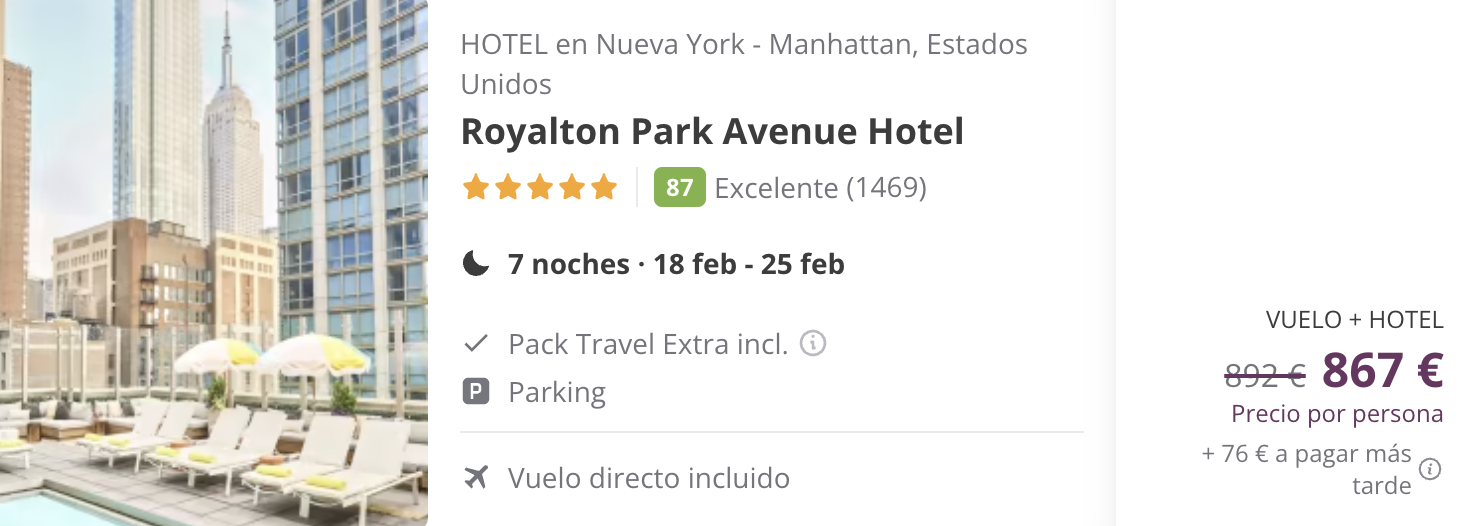Click the HOTEL en Nueva York location text

744,64
